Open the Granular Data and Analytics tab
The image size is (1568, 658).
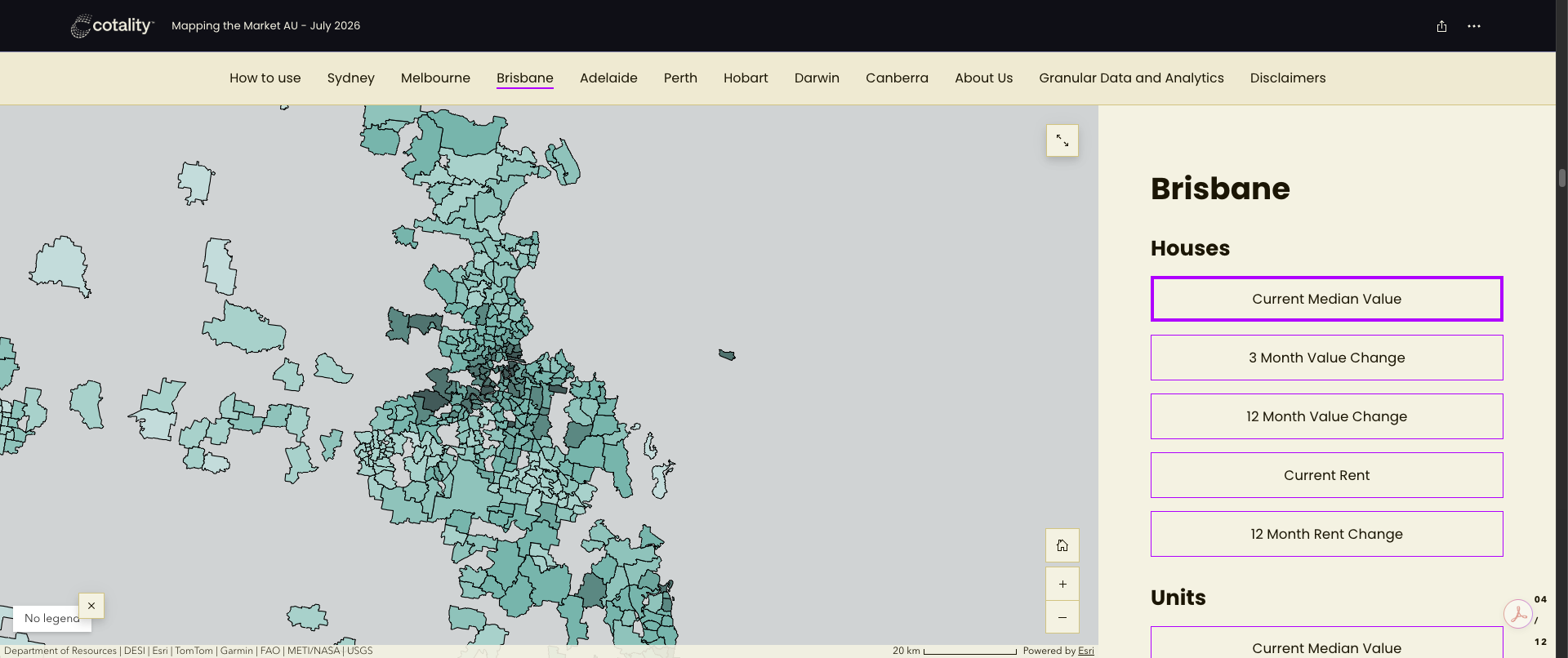tap(1131, 78)
